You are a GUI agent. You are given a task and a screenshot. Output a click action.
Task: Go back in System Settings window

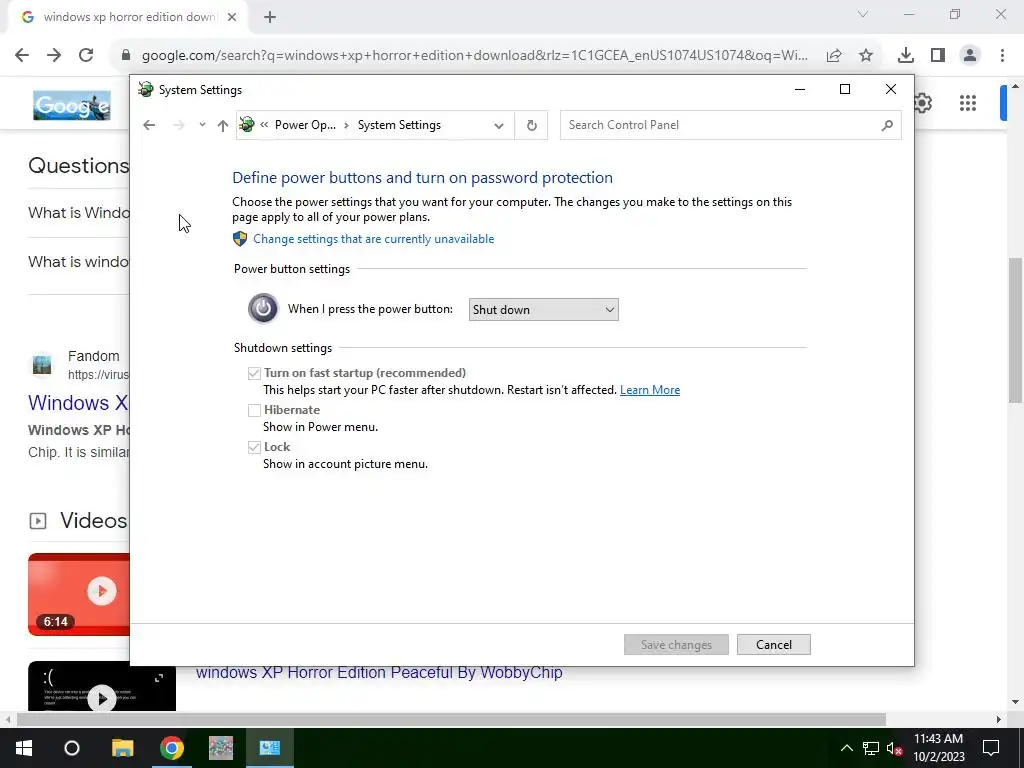tap(149, 125)
